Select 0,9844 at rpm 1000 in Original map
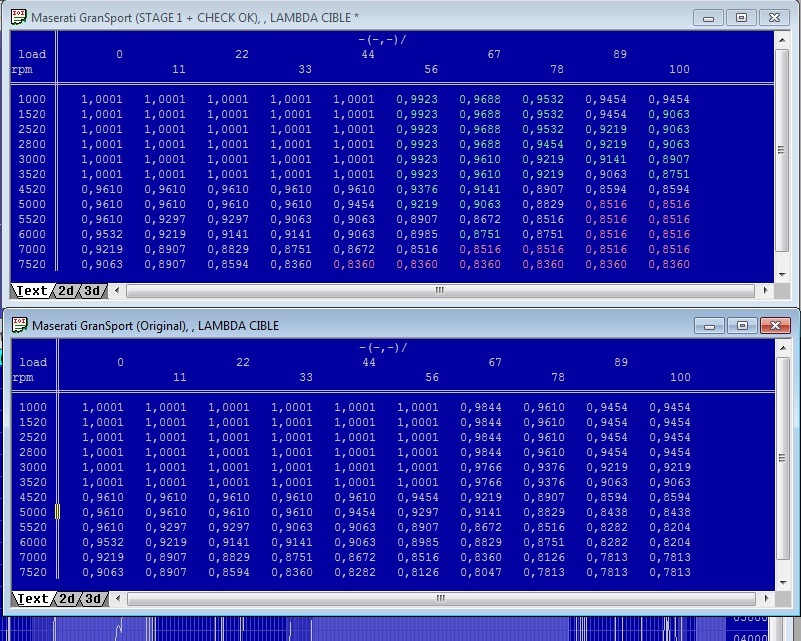 [x=481, y=407]
